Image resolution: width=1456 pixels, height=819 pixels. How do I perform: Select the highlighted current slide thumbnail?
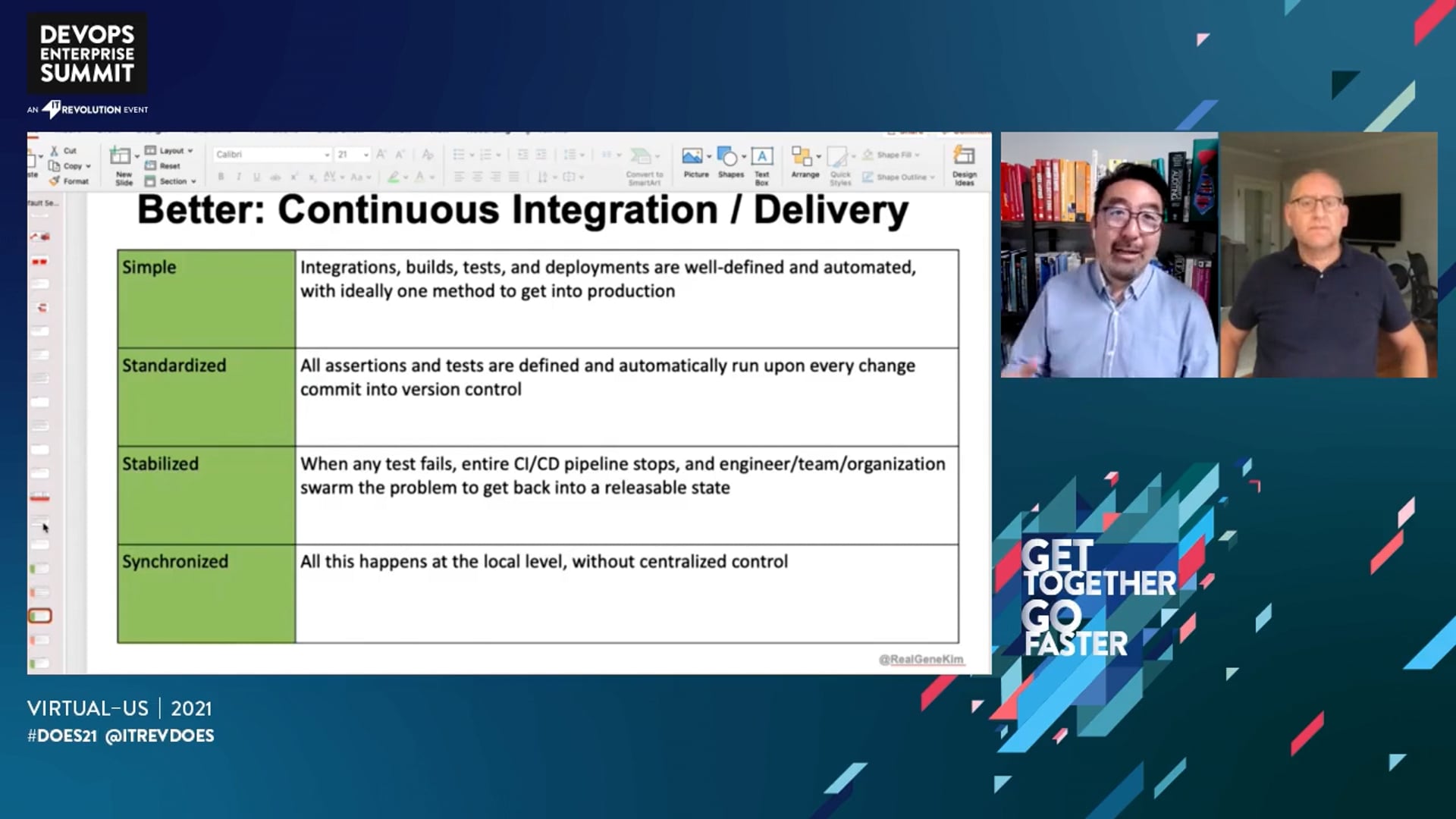39,616
